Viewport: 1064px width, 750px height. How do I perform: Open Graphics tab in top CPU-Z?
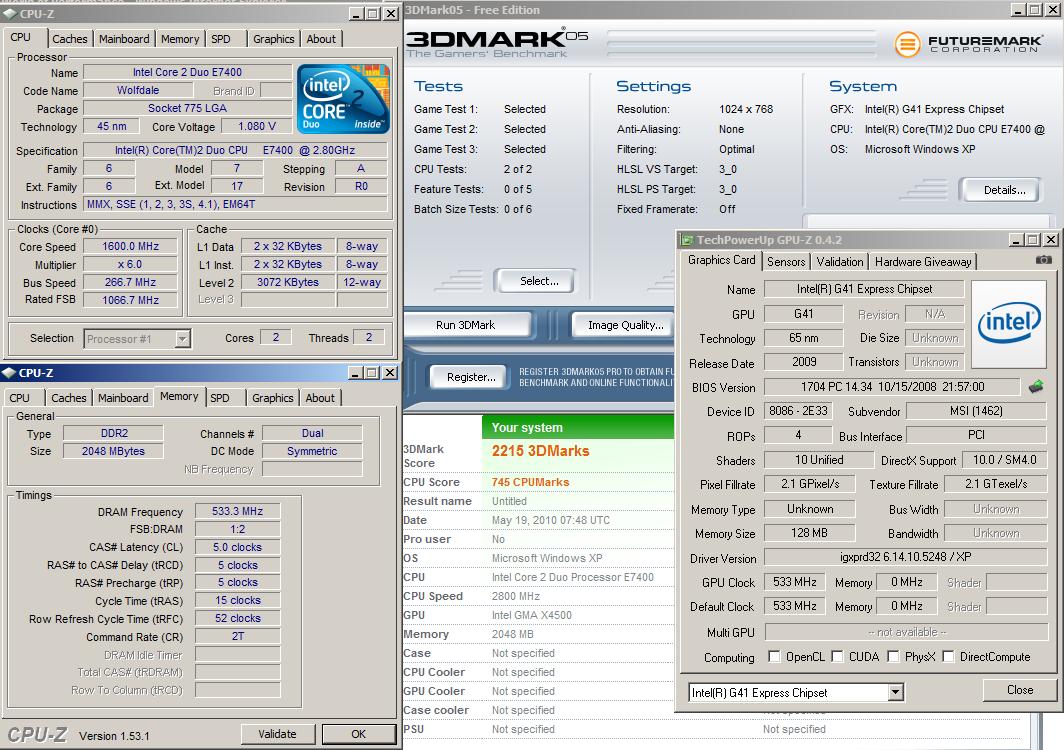point(273,39)
